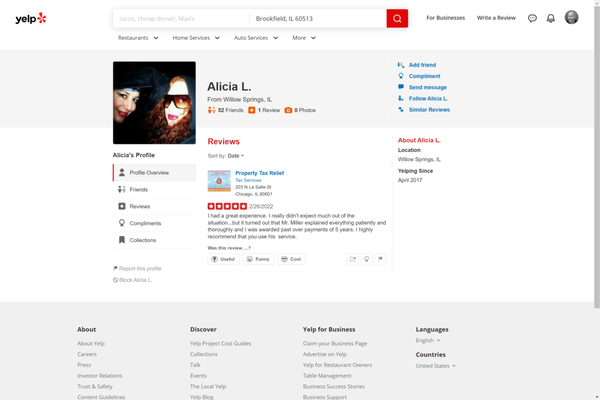Click the Follow Alicia L. icon
Screen dimensions: 600x400
coord(401,98)
